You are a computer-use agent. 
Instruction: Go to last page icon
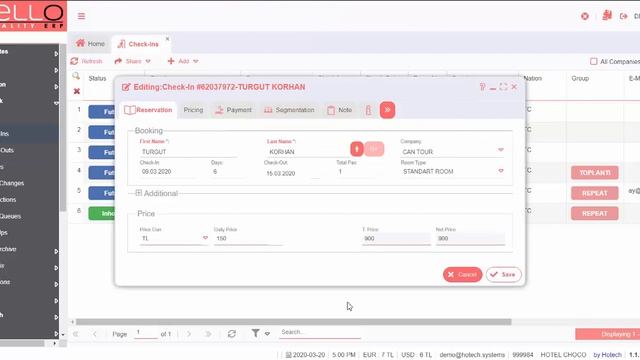coord(208,334)
